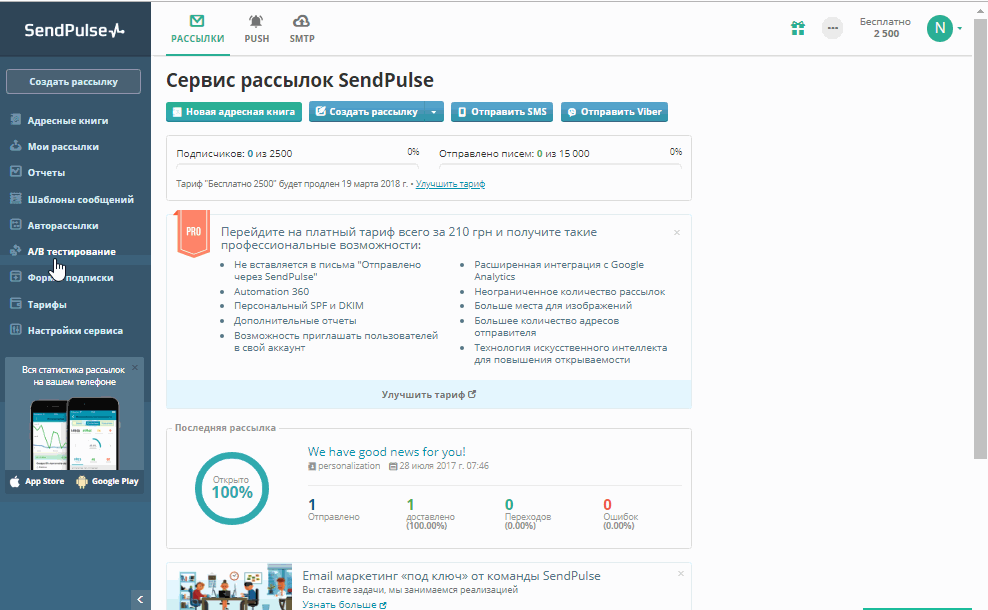Click the PRO ribbon badge
Image resolution: width=988 pixels, height=610 pixels.
pyautogui.click(x=193, y=233)
